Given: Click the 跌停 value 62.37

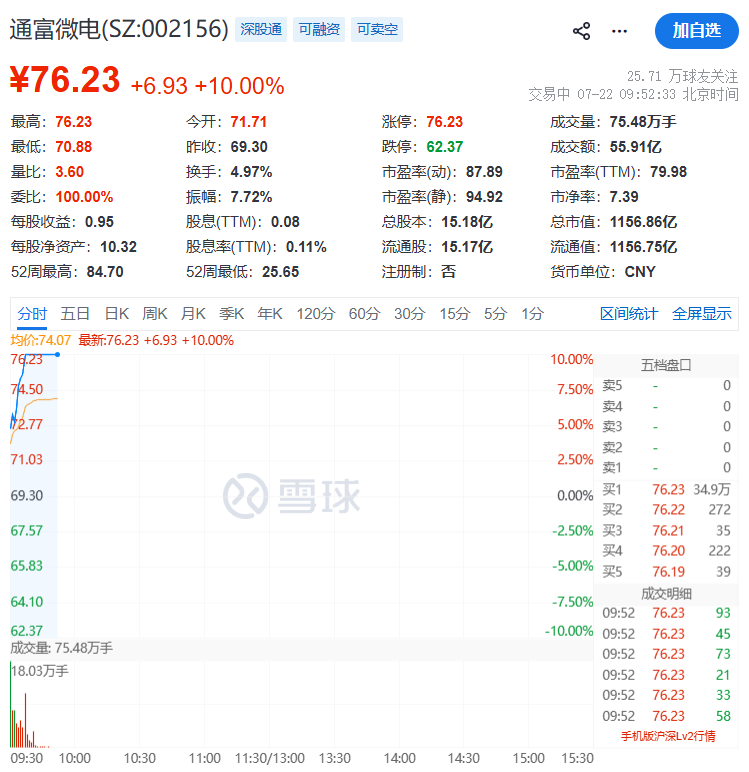Looking at the screenshot, I should pyautogui.click(x=444, y=147).
